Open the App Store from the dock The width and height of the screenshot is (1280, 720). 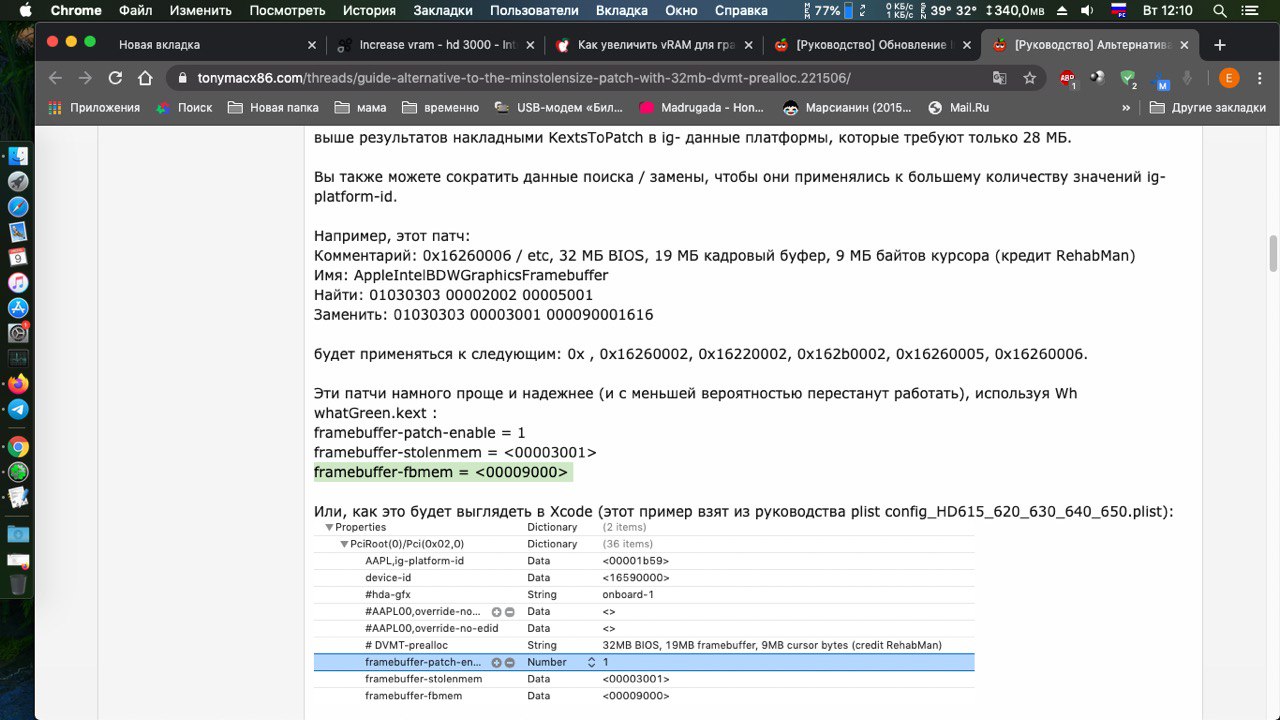pos(18,308)
